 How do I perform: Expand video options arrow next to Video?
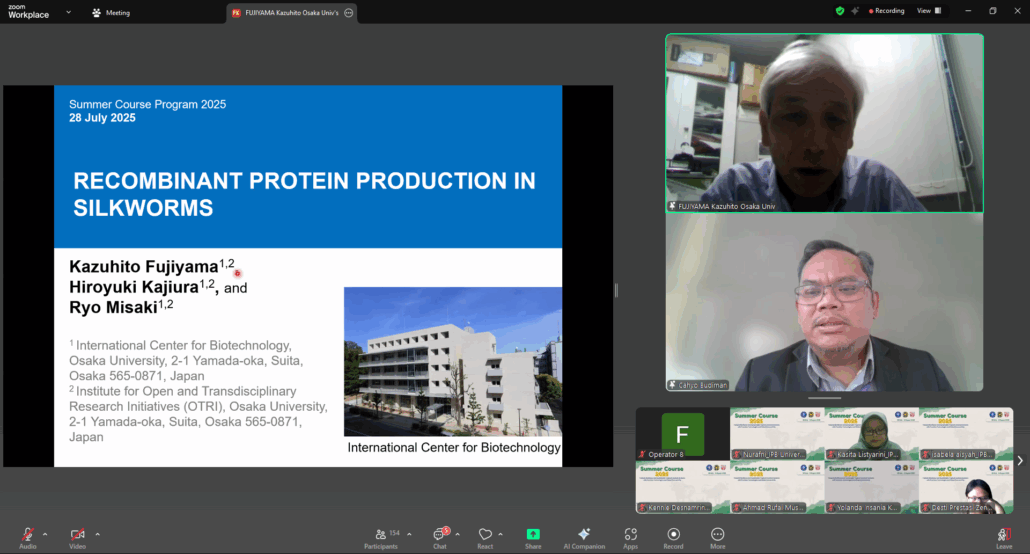click(x=97, y=534)
